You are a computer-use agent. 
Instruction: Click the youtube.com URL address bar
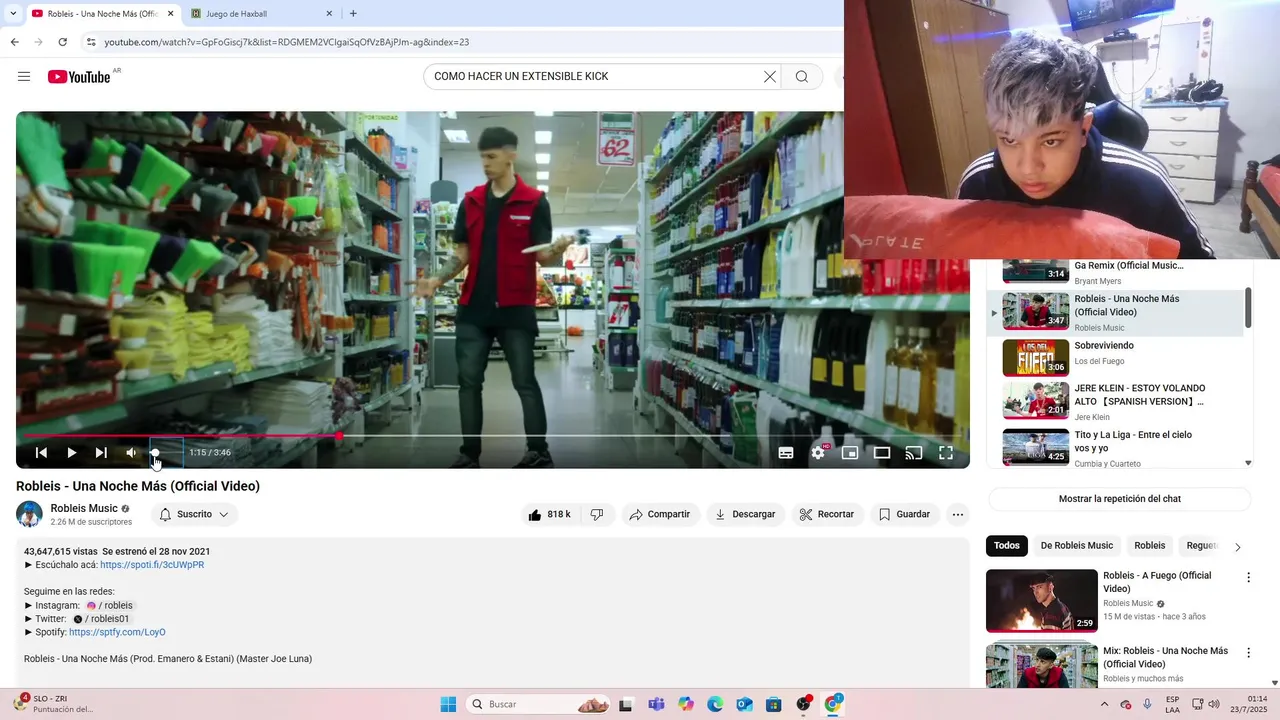point(286,42)
